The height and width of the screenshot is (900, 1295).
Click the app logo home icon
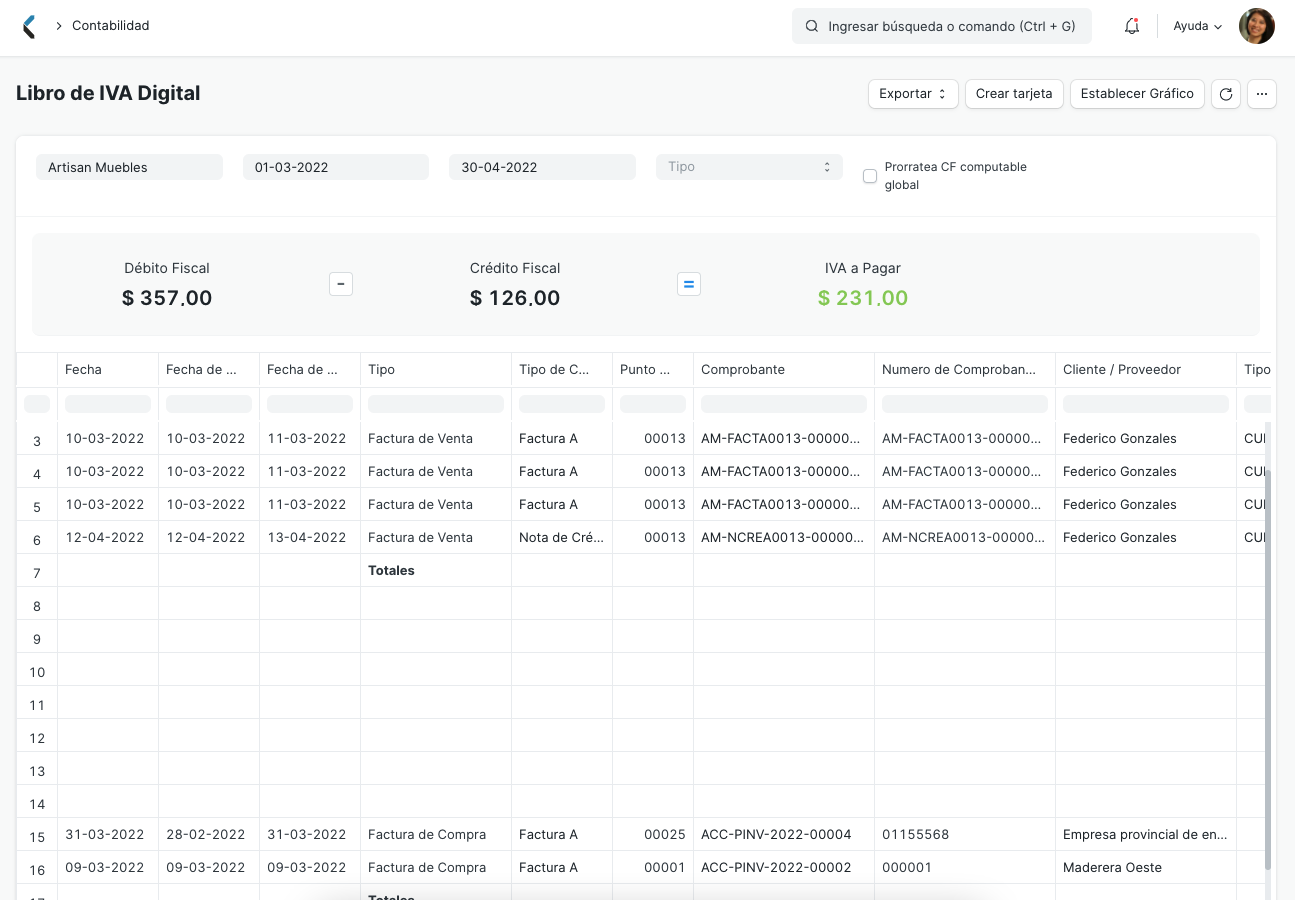[29, 26]
